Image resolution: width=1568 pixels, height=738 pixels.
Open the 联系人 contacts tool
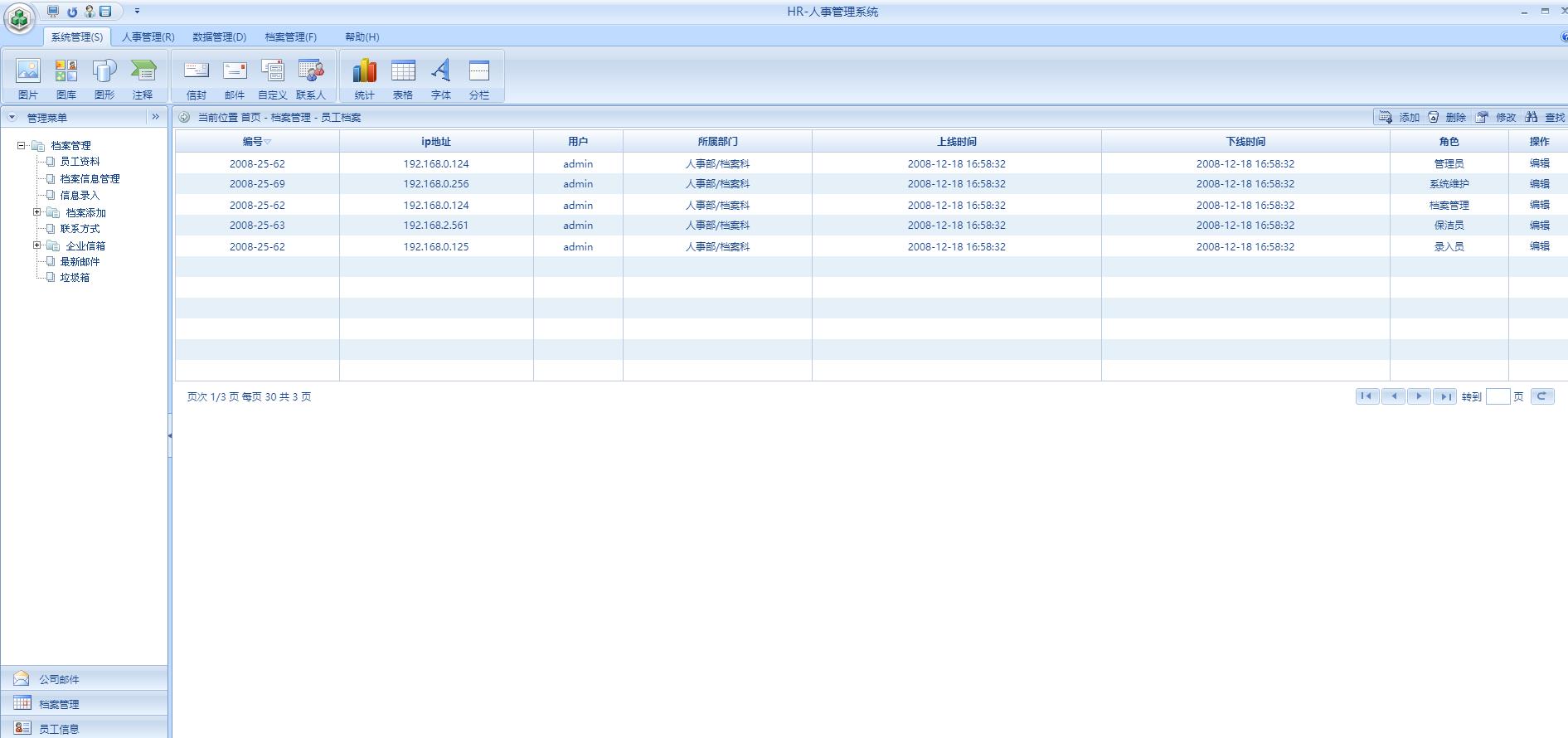tap(311, 79)
